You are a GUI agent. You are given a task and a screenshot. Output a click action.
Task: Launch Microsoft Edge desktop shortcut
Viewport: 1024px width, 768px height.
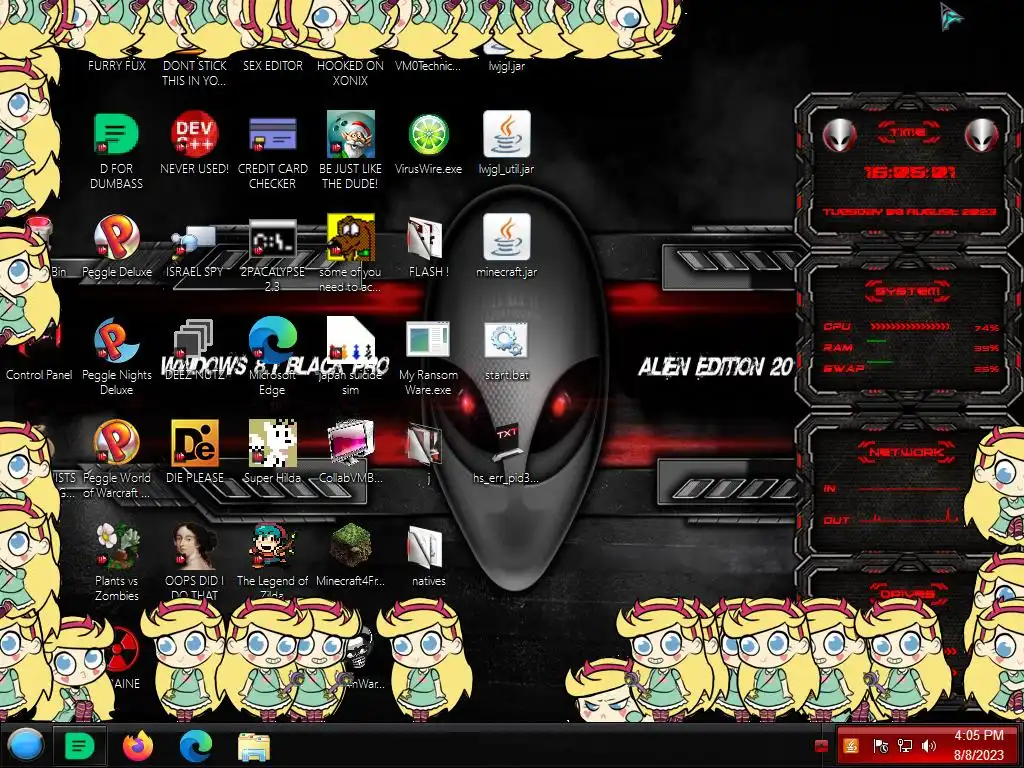[x=272, y=340]
